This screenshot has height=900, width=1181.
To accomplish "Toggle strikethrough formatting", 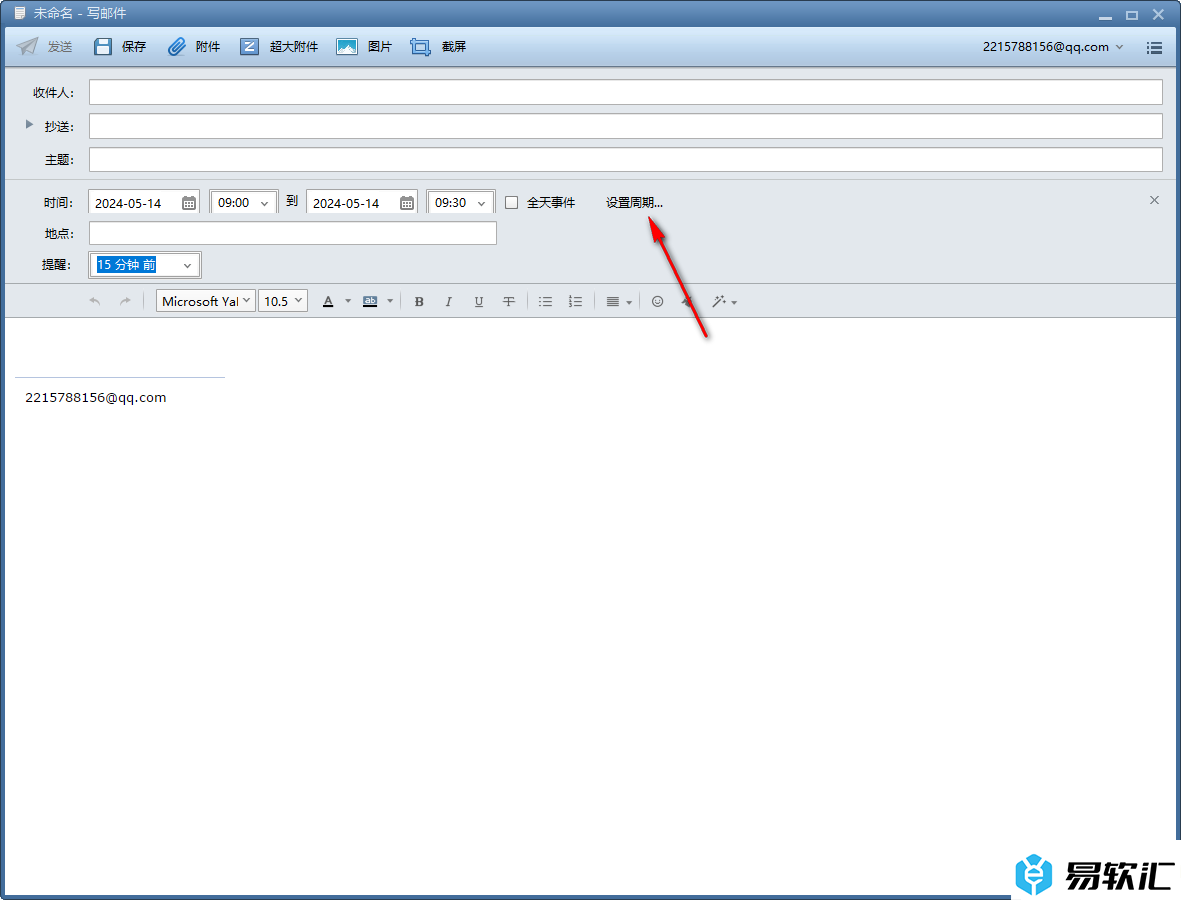I will point(509,301).
